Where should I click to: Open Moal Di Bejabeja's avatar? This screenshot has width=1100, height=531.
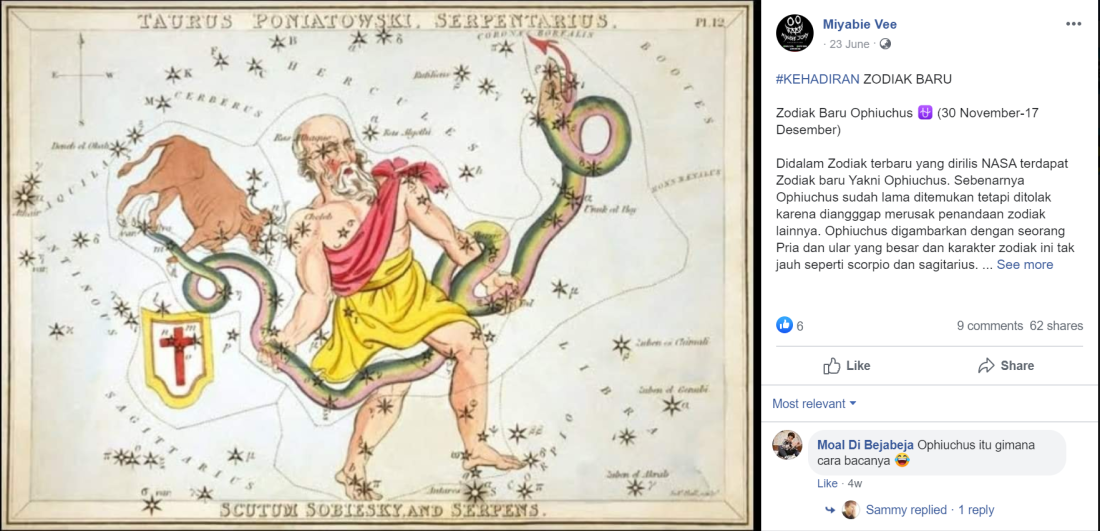coord(787,445)
